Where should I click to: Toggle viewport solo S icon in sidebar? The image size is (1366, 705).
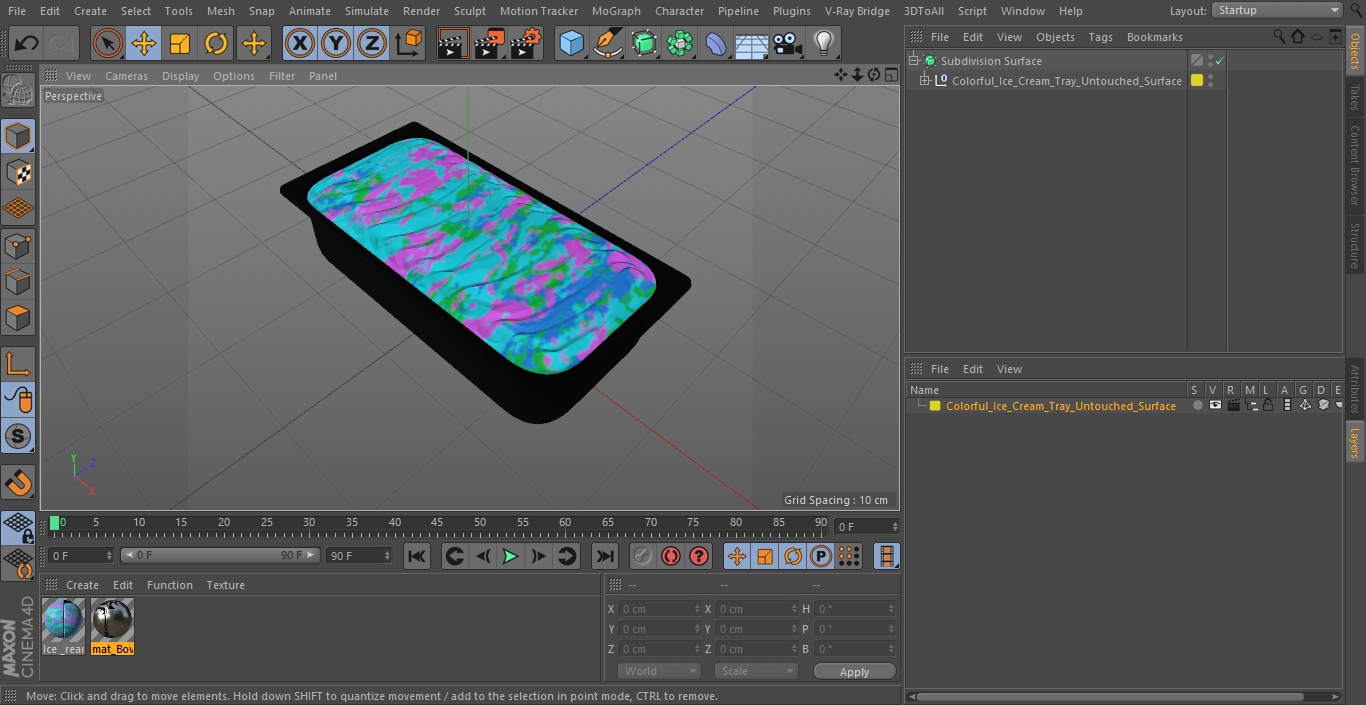coord(18,436)
